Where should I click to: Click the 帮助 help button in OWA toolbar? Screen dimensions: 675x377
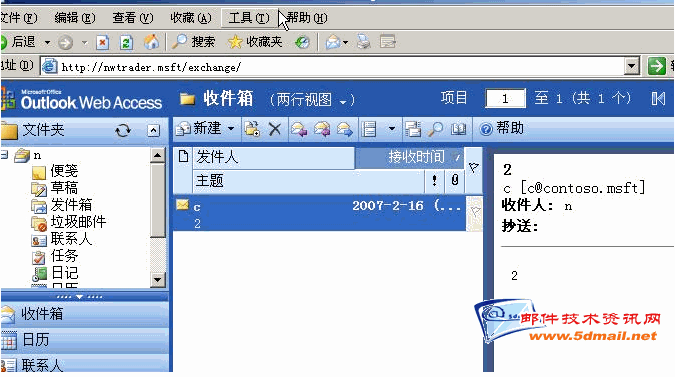[502, 128]
